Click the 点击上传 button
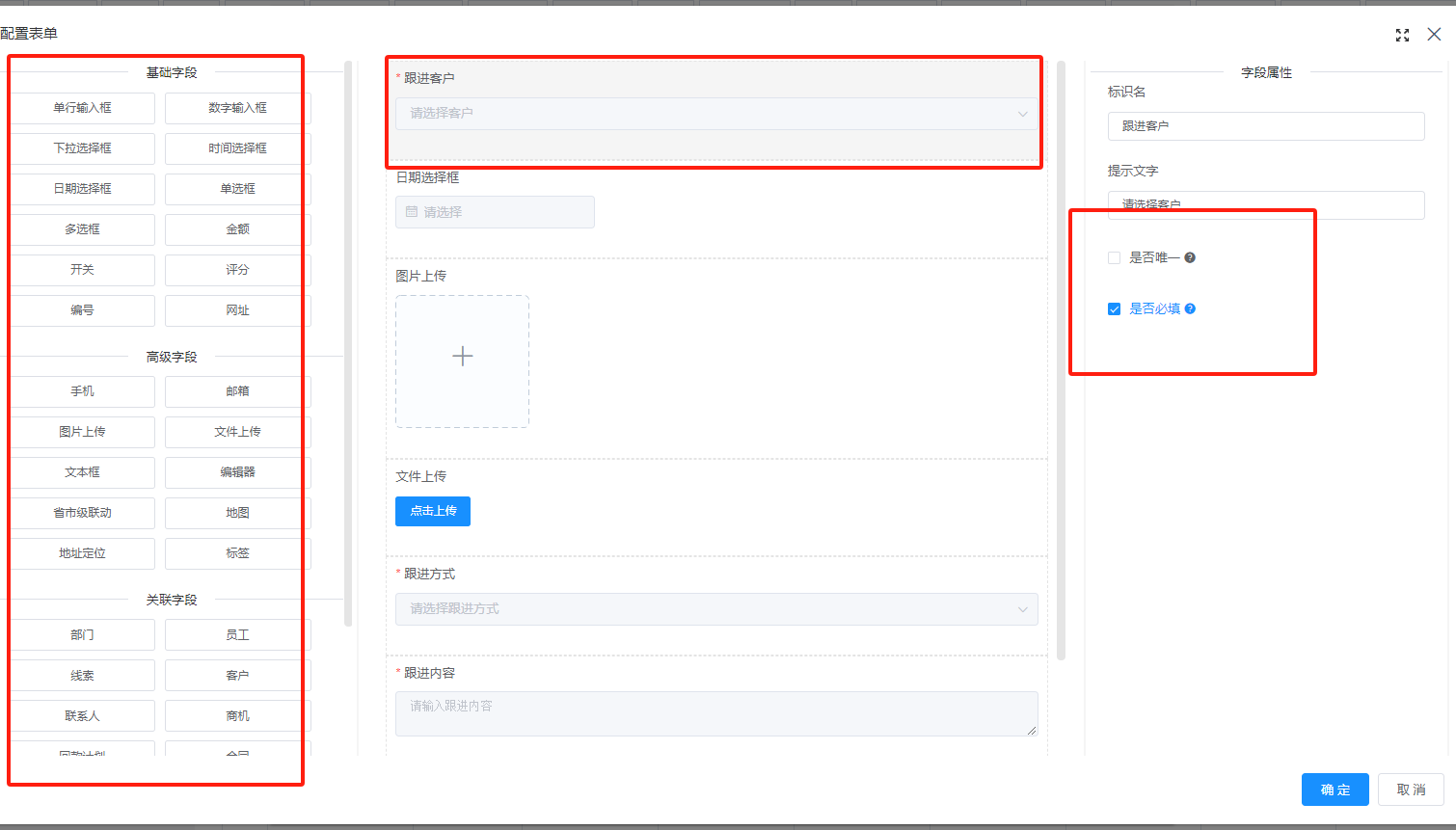 [x=433, y=511]
